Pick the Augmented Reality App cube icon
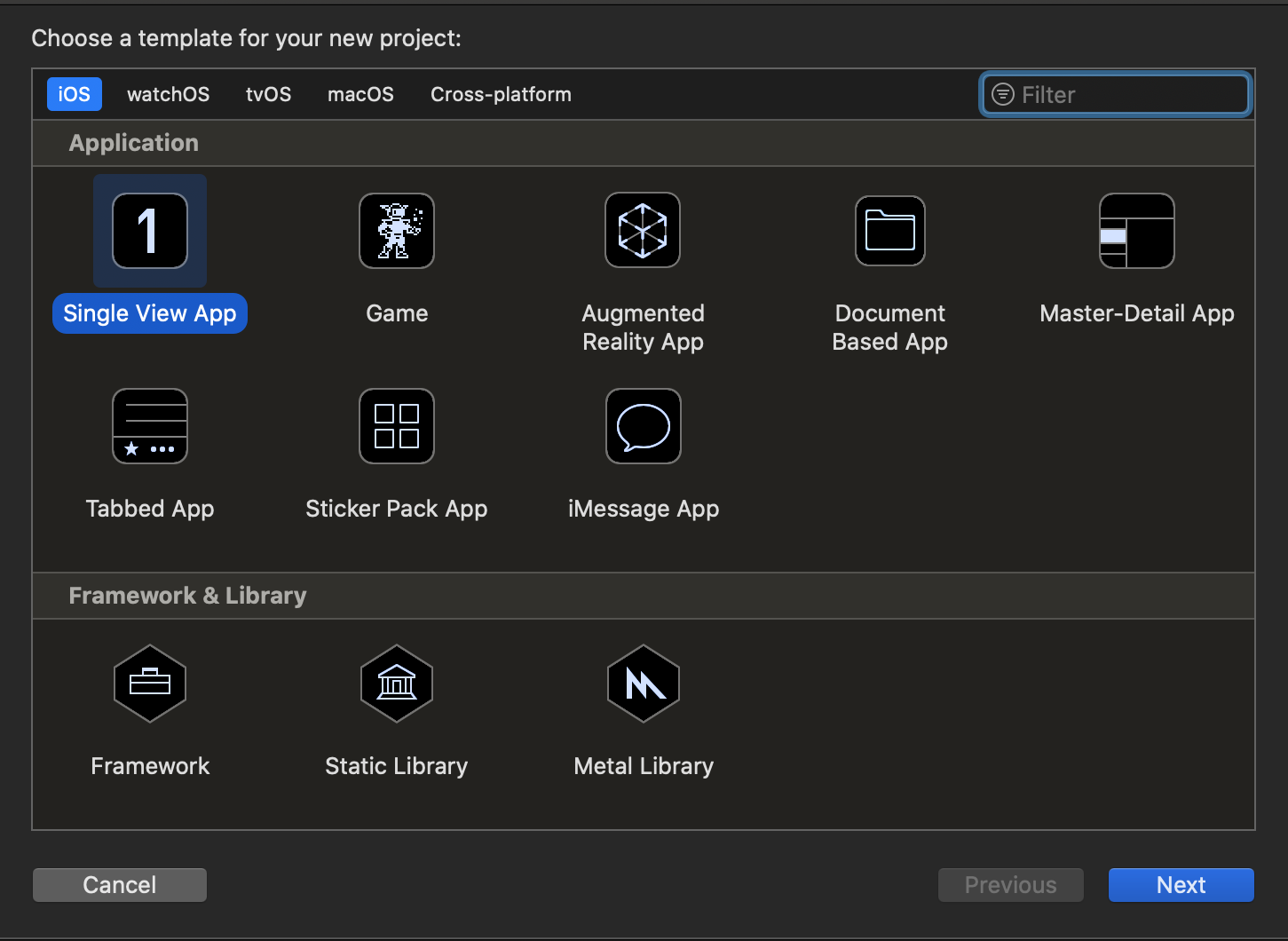Screen dimensions: 1288x941 643,231
